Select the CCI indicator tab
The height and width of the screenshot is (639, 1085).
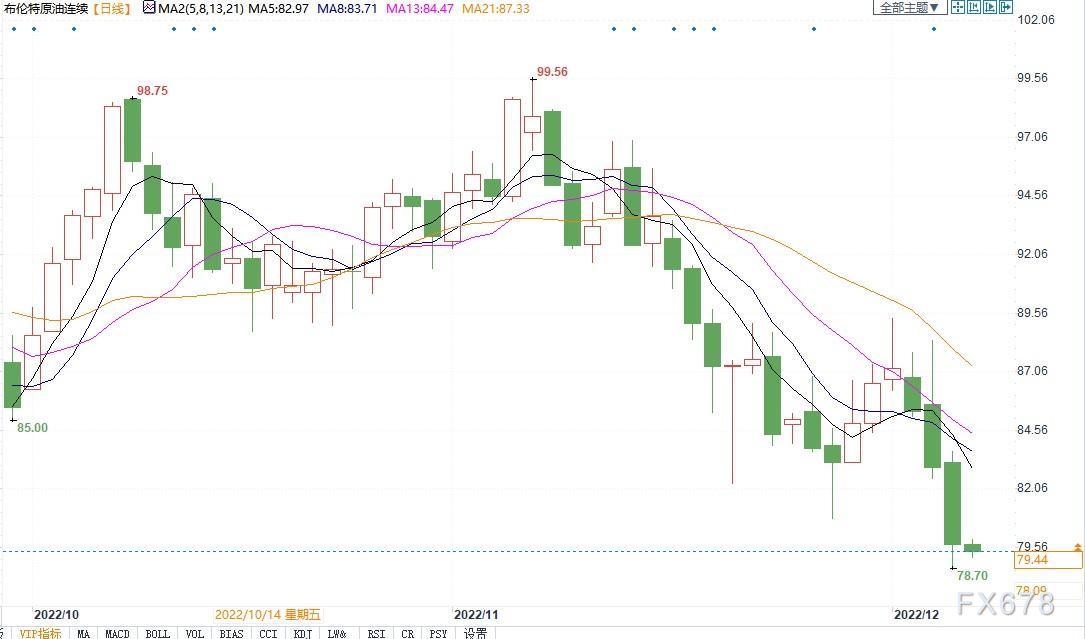pyautogui.click(x=268, y=633)
